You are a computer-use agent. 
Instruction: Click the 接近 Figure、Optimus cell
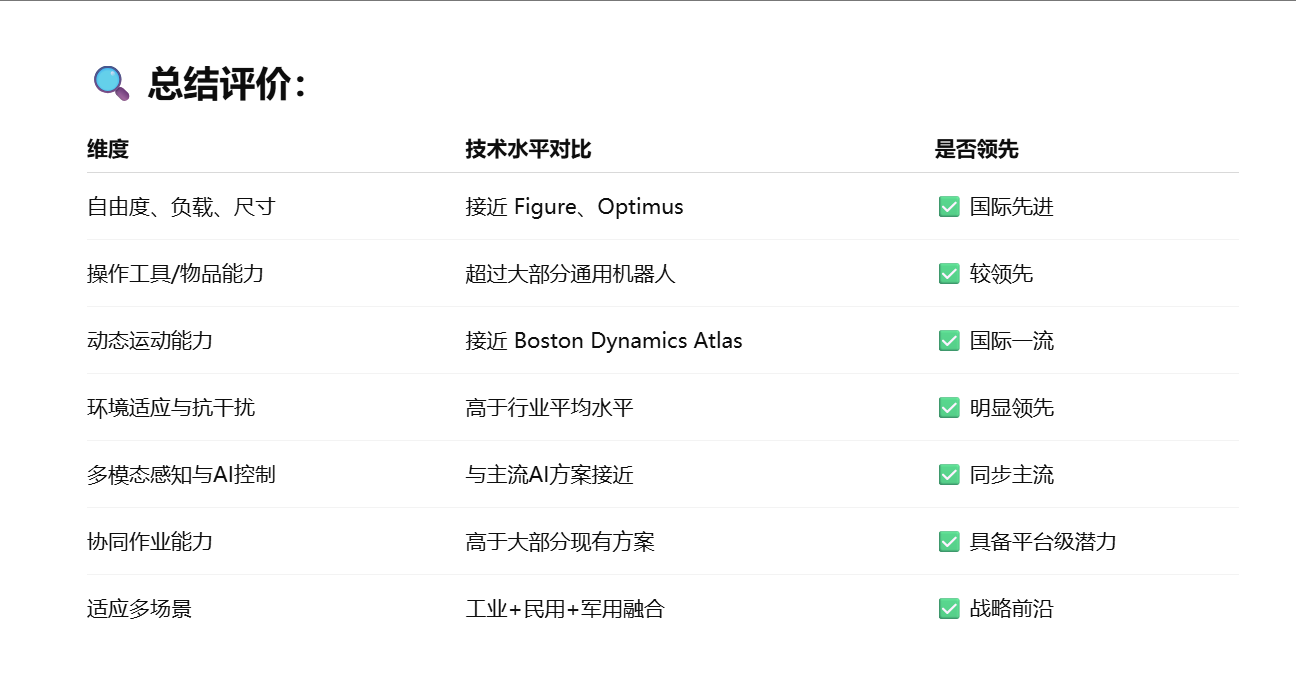(x=574, y=207)
